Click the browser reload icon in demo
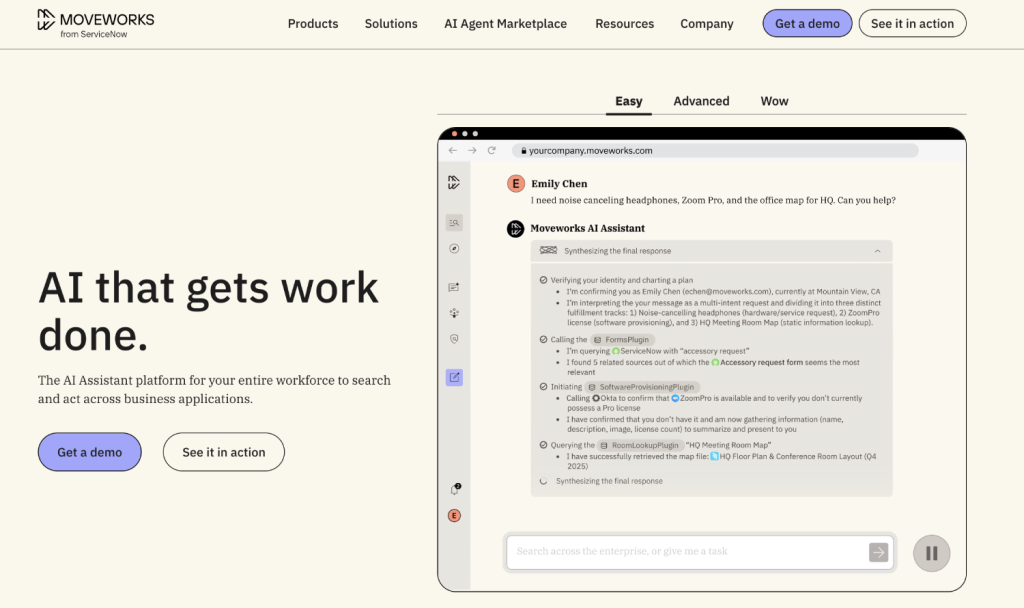This screenshot has height=608, width=1024. click(x=492, y=151)
